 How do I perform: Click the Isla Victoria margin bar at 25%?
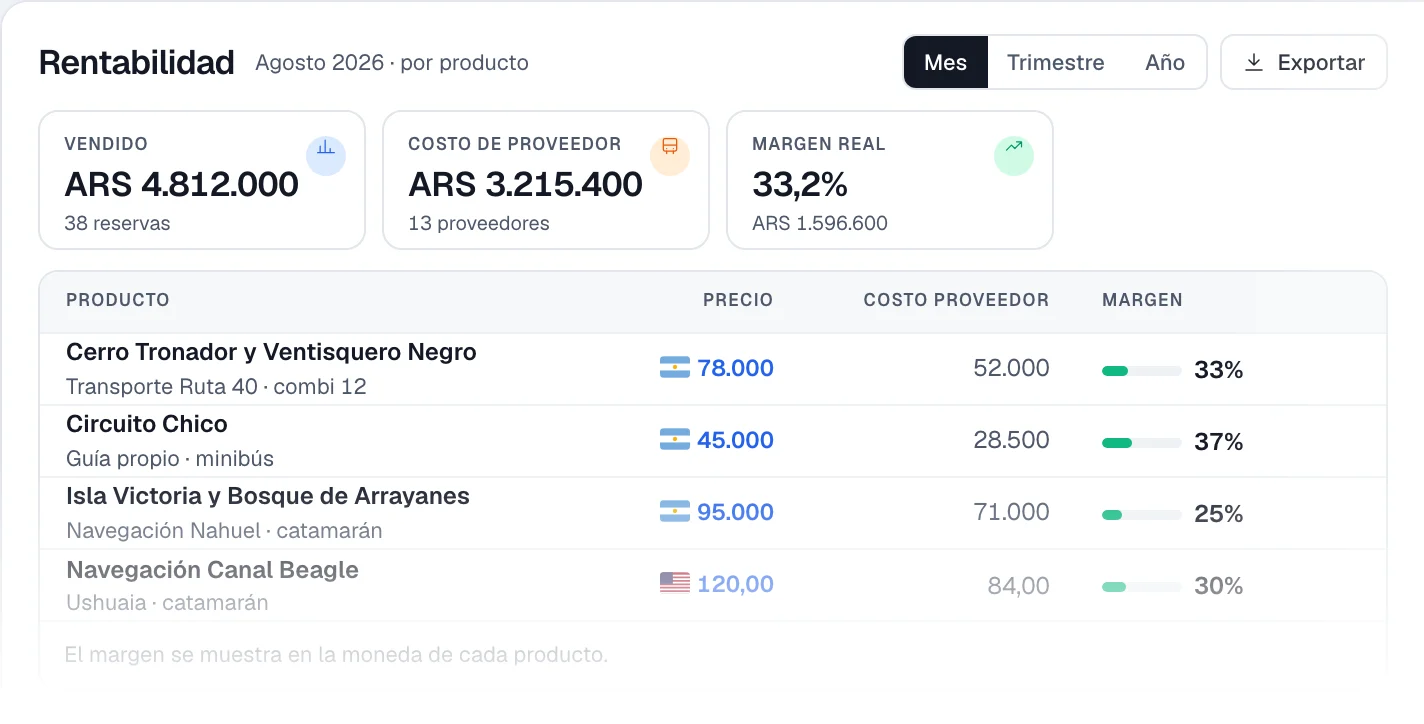click(1142, 515)
